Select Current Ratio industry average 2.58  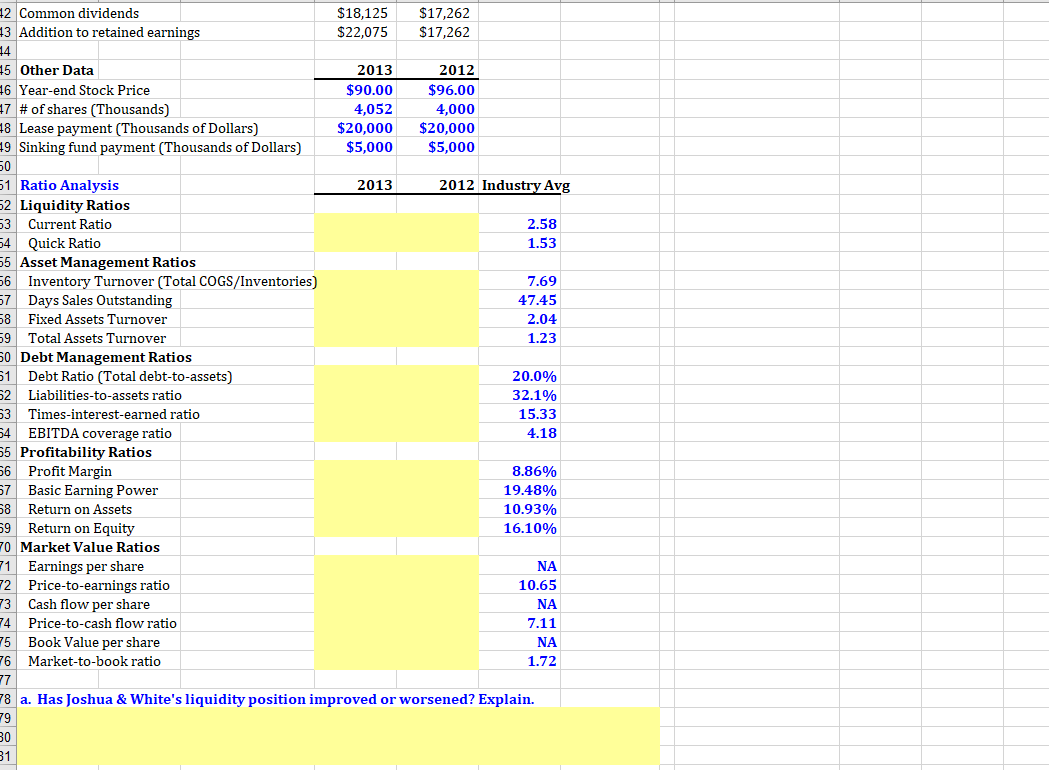[542, 224]
